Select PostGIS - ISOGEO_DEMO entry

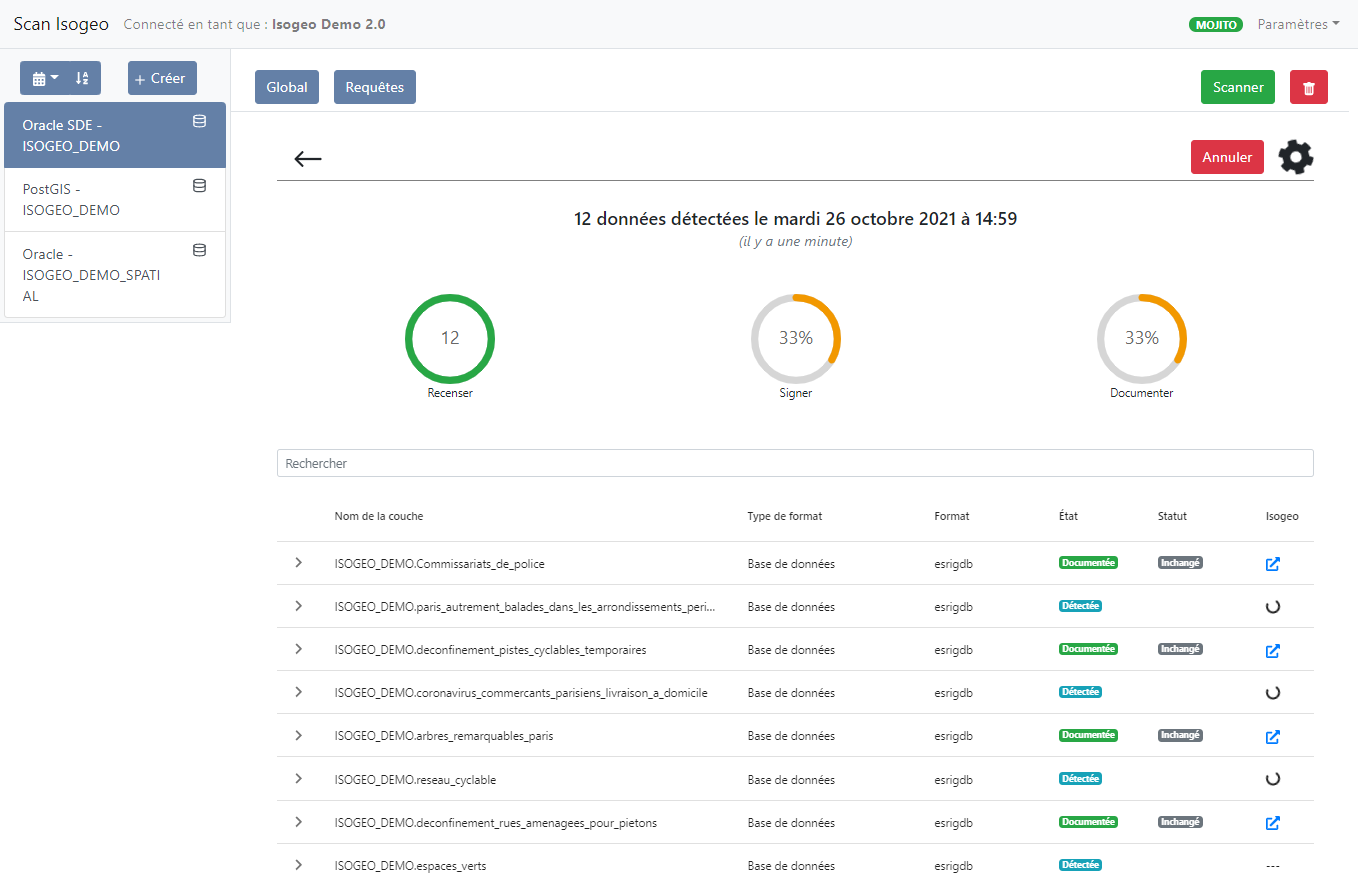point(115,200)
